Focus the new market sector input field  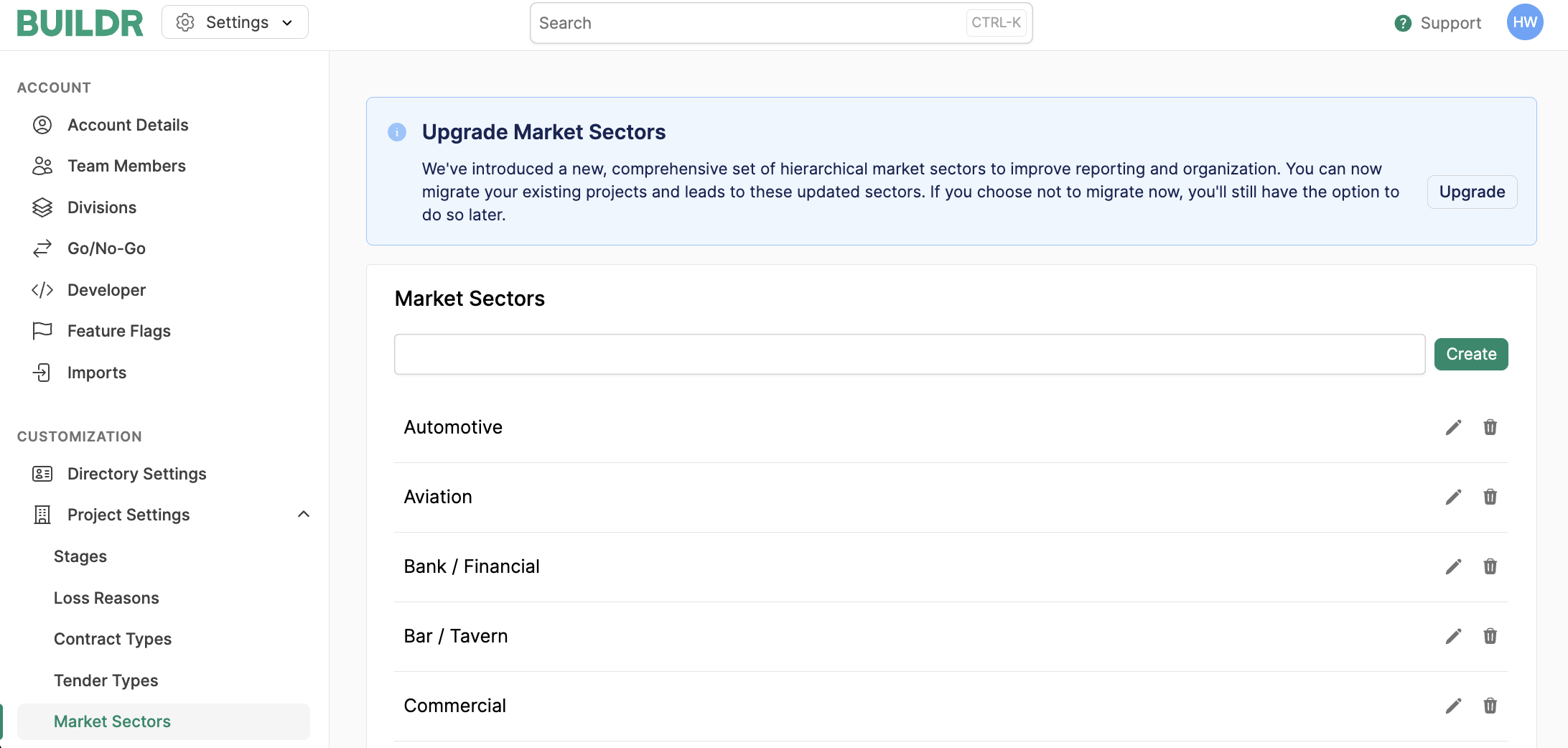909,355
